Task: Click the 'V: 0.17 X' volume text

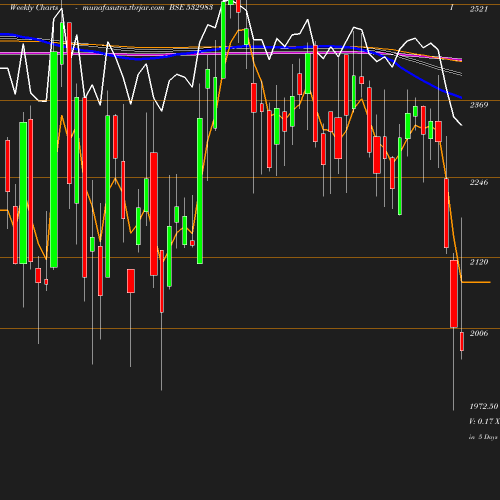Action: tap(484, 421)
